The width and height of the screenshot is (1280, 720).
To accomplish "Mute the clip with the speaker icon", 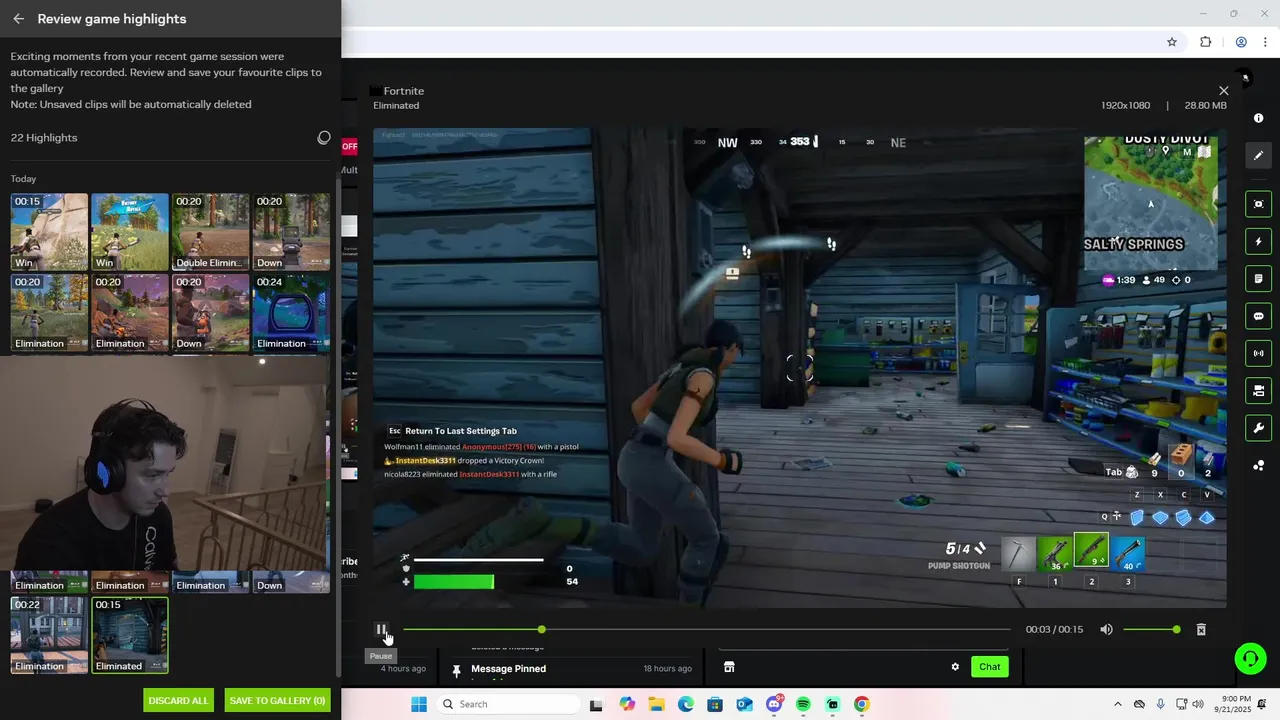I will point(1106,630).
